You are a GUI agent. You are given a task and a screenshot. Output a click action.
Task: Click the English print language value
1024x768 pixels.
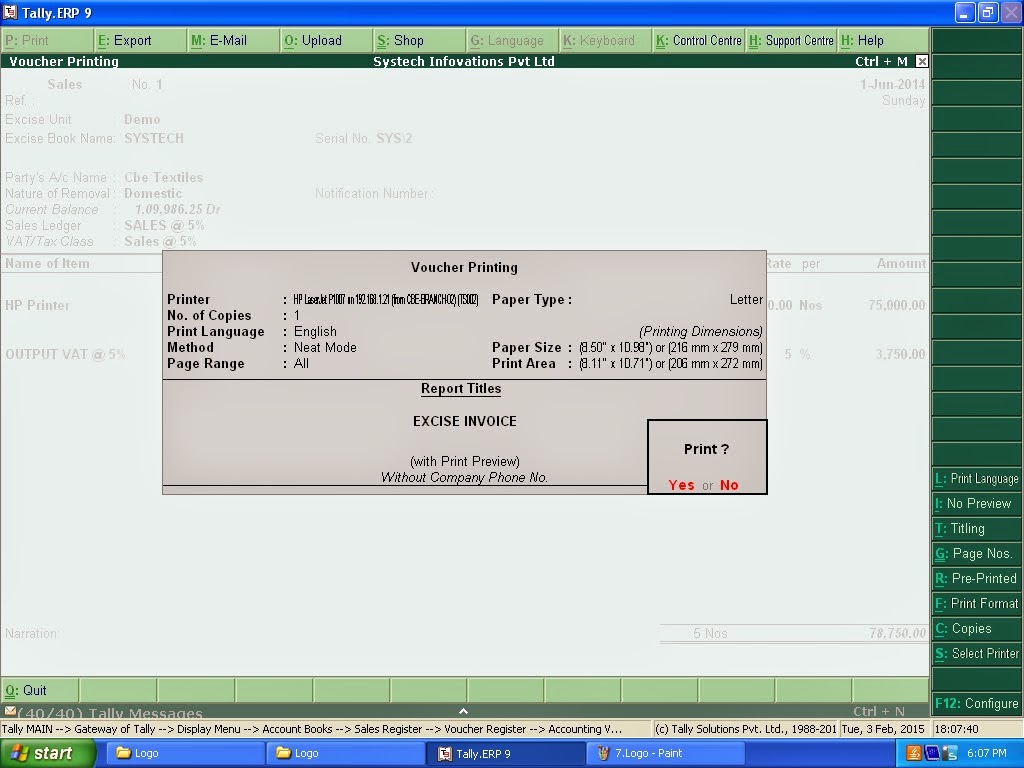[315, 332]
